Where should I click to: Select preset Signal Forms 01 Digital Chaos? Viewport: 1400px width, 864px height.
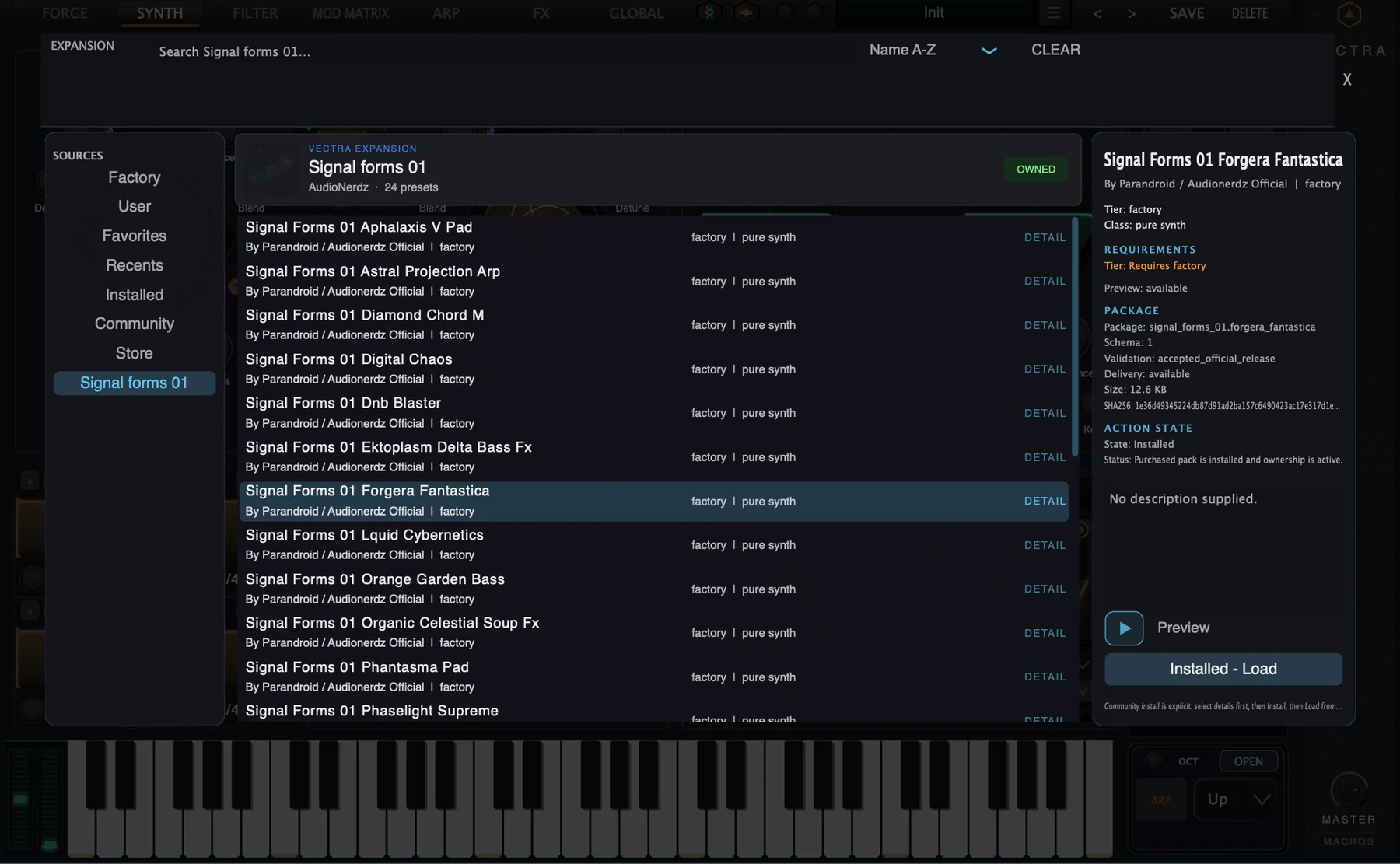(x=654, y=369)
